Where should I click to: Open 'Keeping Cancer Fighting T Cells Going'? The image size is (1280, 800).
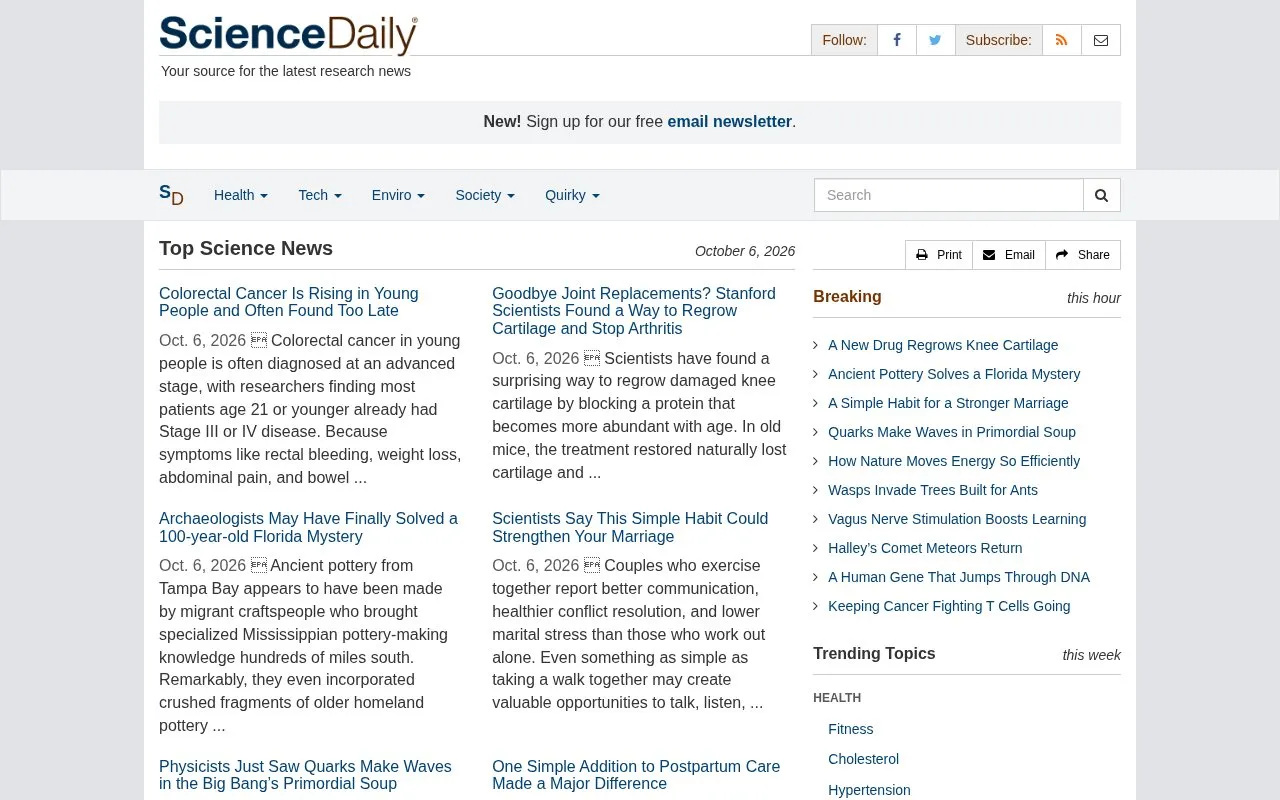(949, 606)
